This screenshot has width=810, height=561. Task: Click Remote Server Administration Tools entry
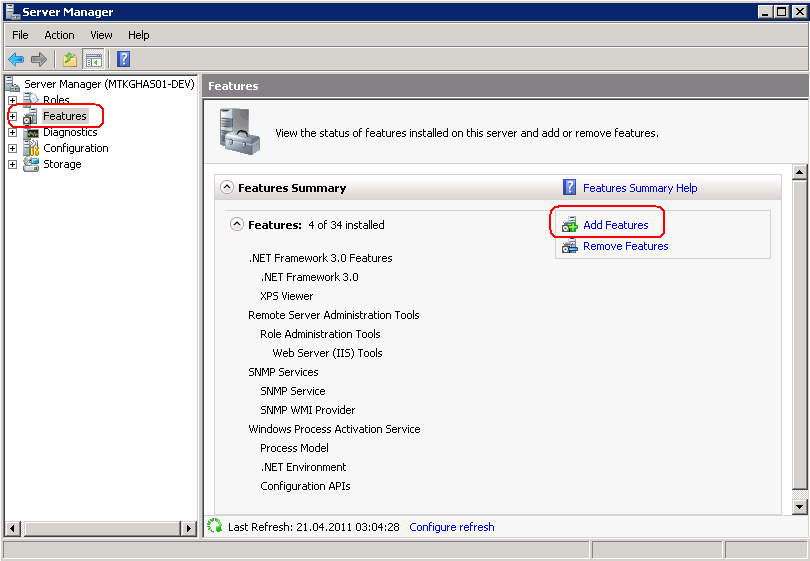point(334,315)
